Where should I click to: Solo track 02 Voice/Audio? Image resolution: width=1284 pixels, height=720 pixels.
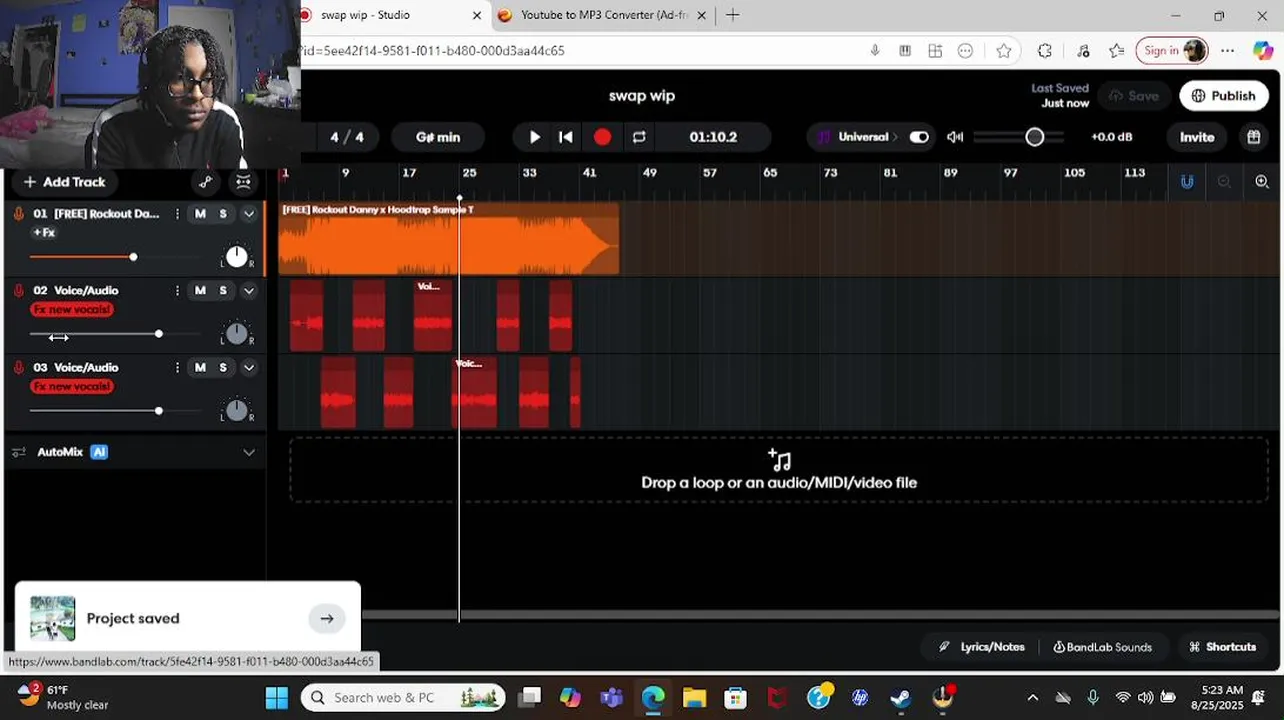(223, 291)
